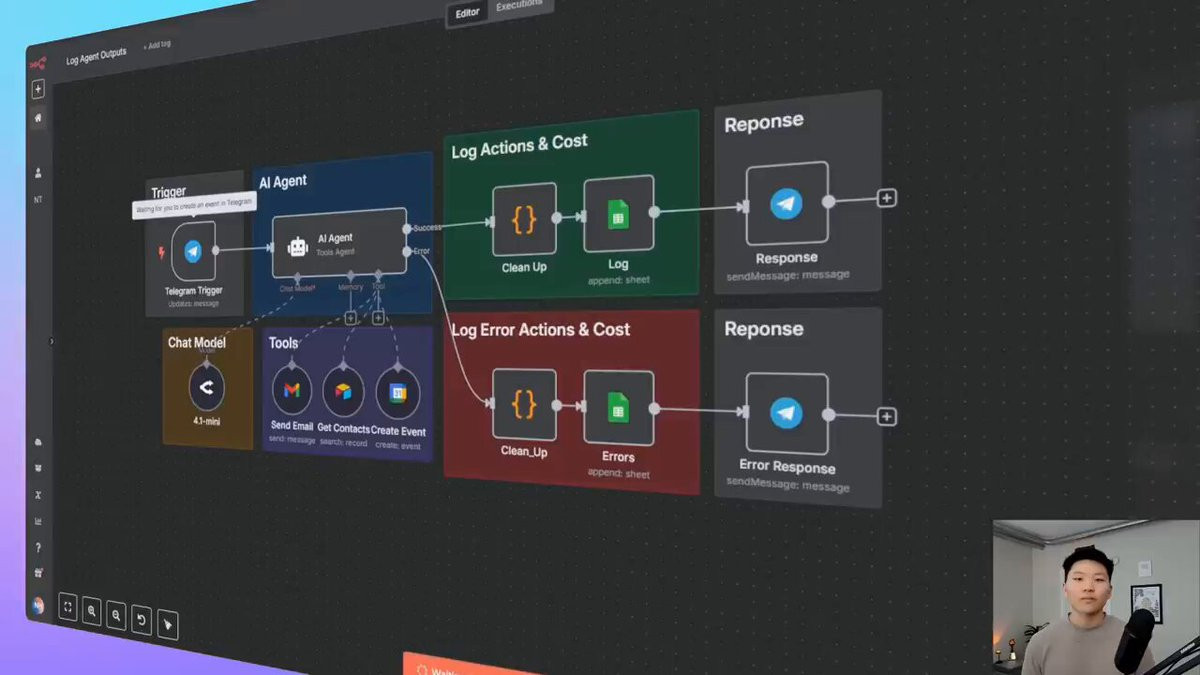Click the Tools sticky note title

coord(283,343)
